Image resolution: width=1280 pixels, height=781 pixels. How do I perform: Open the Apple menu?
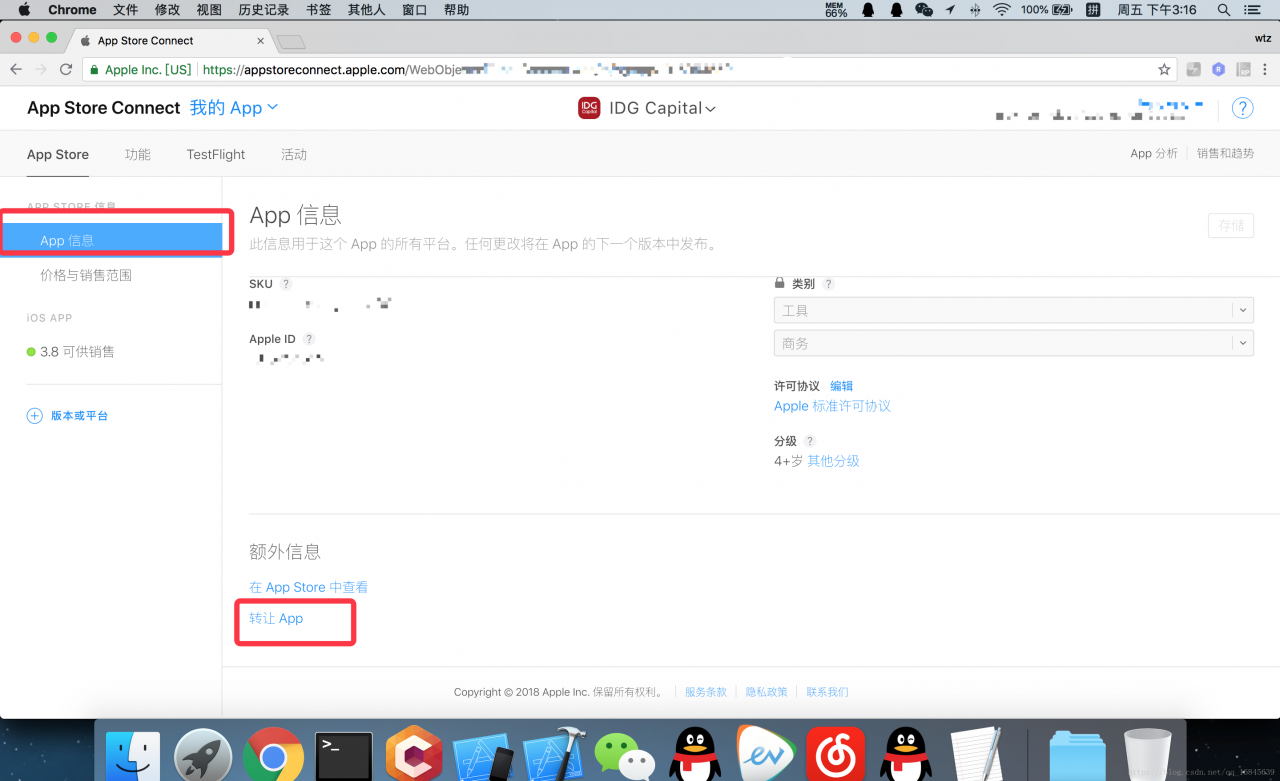pyautogui.click(x=24, y=10)
